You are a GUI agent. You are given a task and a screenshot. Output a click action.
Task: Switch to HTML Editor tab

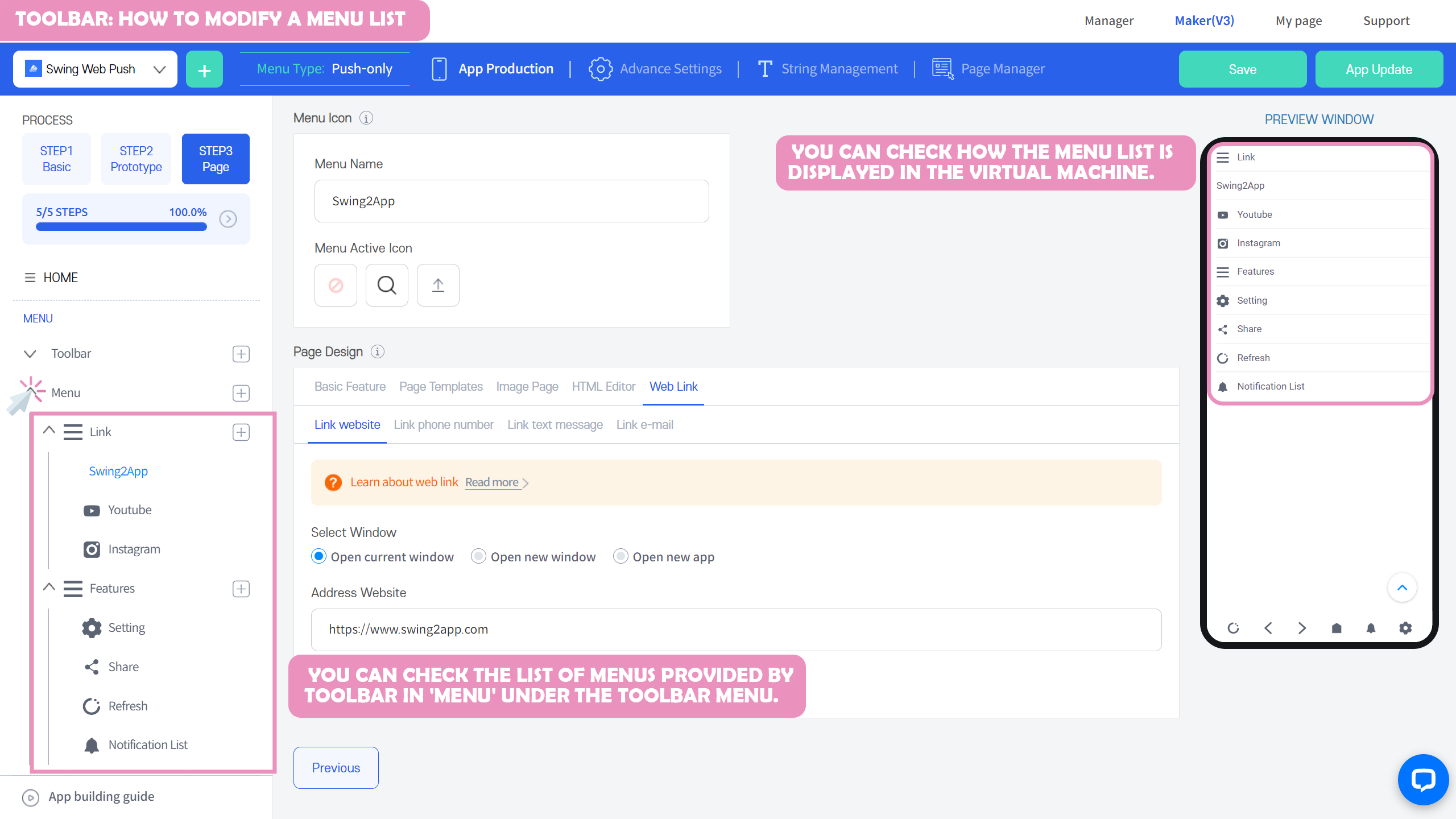(x=603, y=387)
